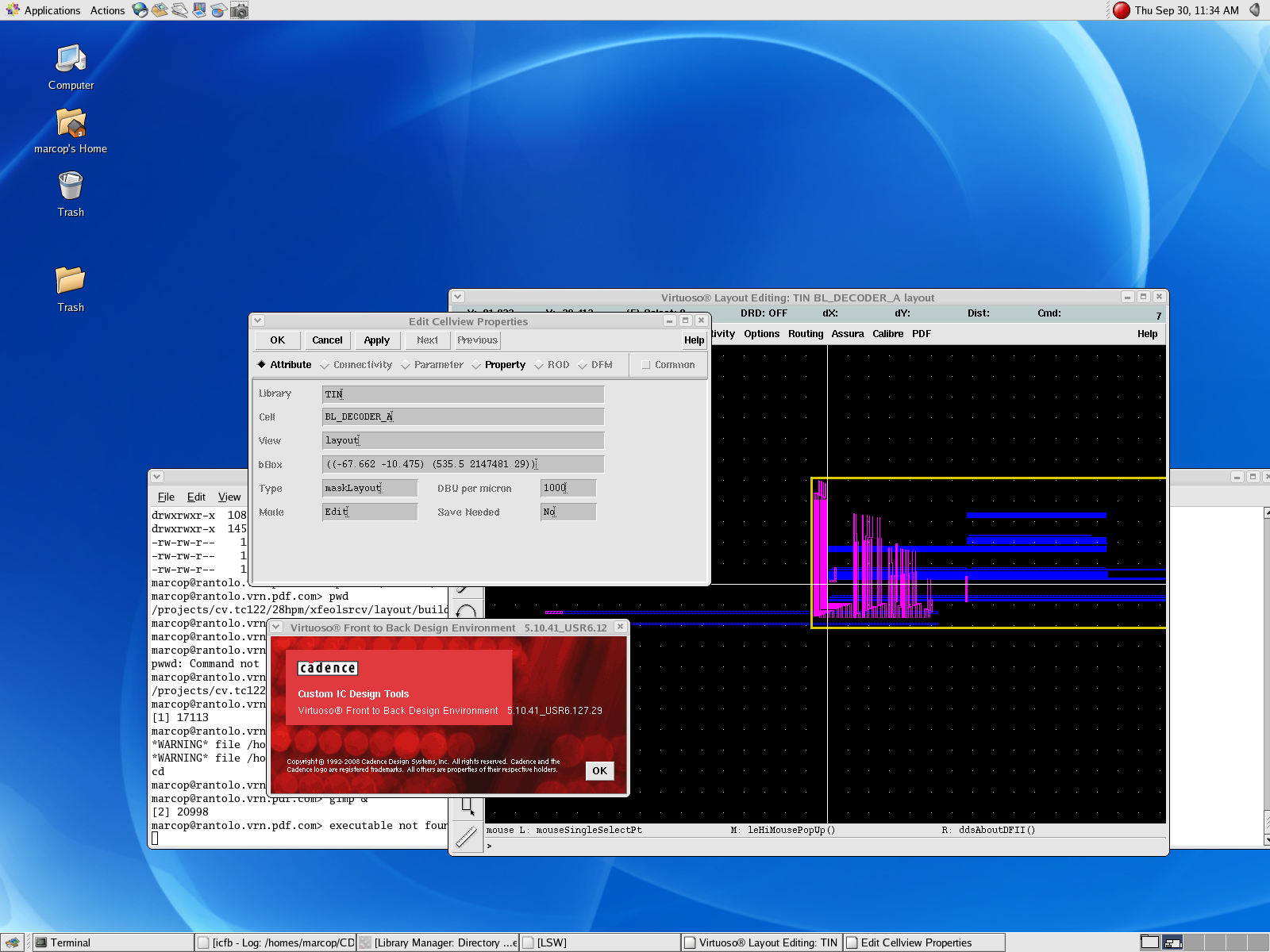1270x952 pixels.
Task: Select the ruler tool in layout toolbar
Action: click(467, 835)
